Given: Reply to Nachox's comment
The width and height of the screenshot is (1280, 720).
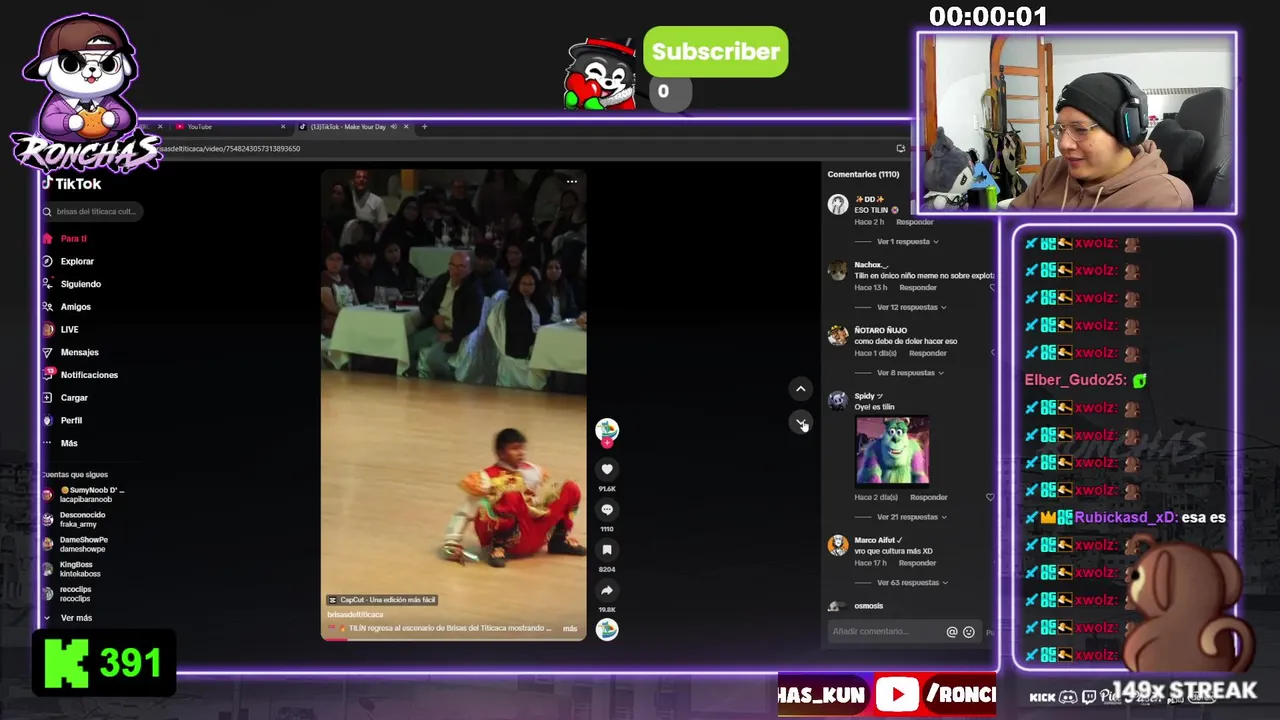Looking at the screenshot, I should pyautogui.click(x=917, y=288).
